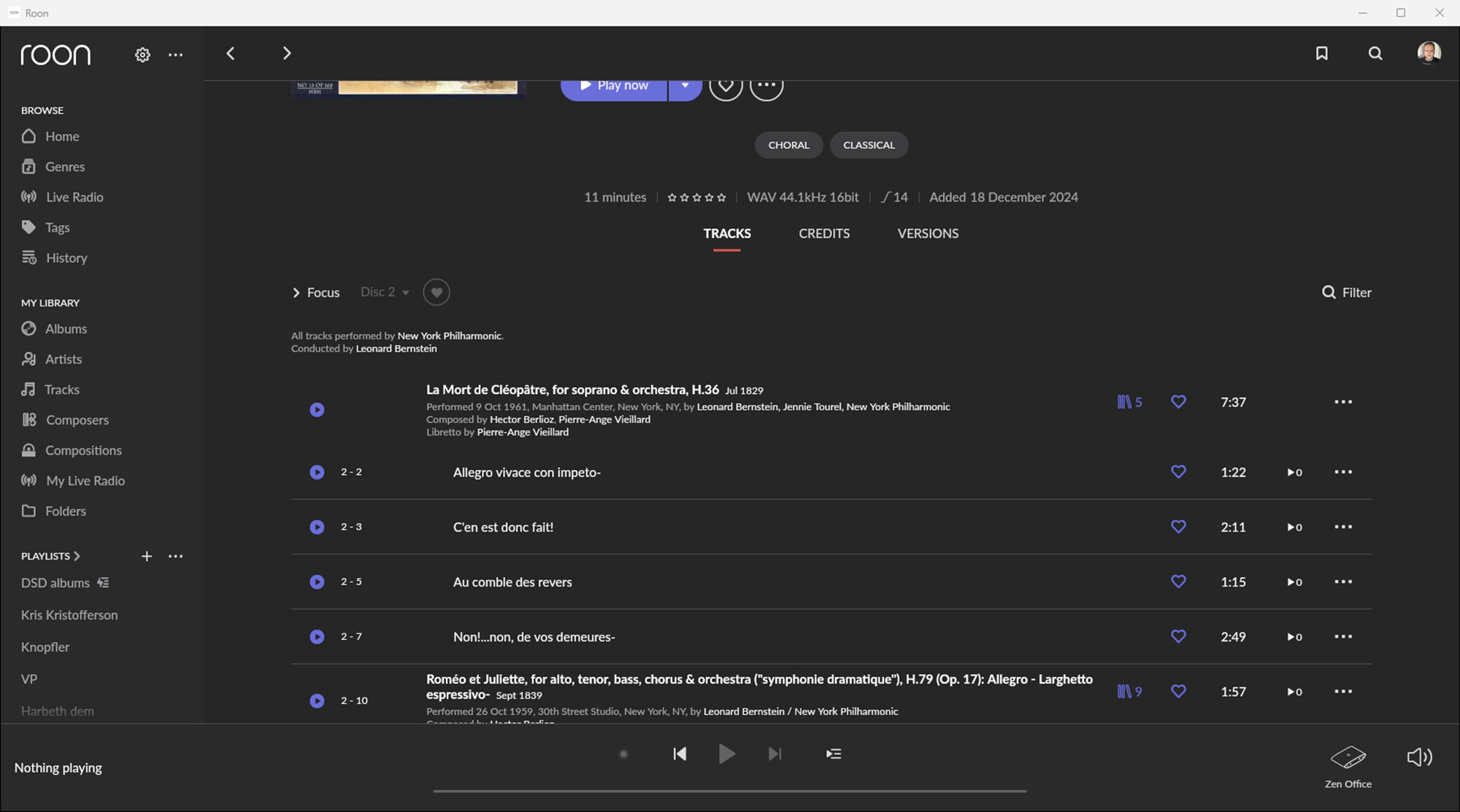1460x812 pixels.
Task: Open Tags in sidebar
Action: (x=46, y=228)
